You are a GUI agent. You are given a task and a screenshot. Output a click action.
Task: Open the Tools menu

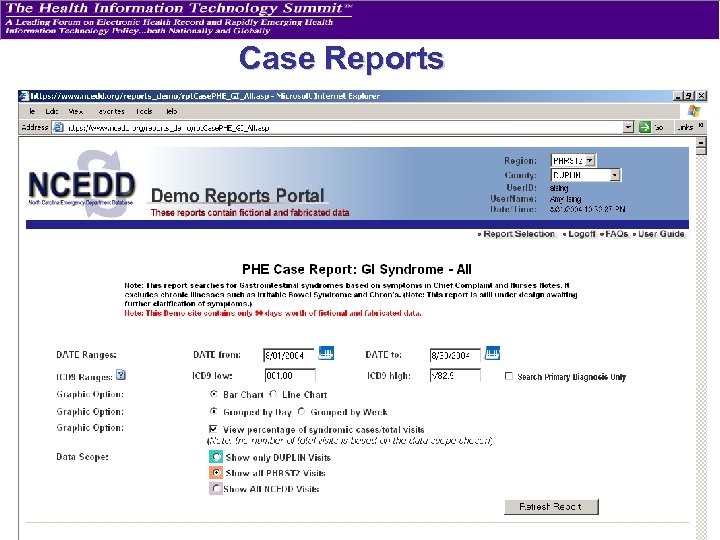[144, 111]
